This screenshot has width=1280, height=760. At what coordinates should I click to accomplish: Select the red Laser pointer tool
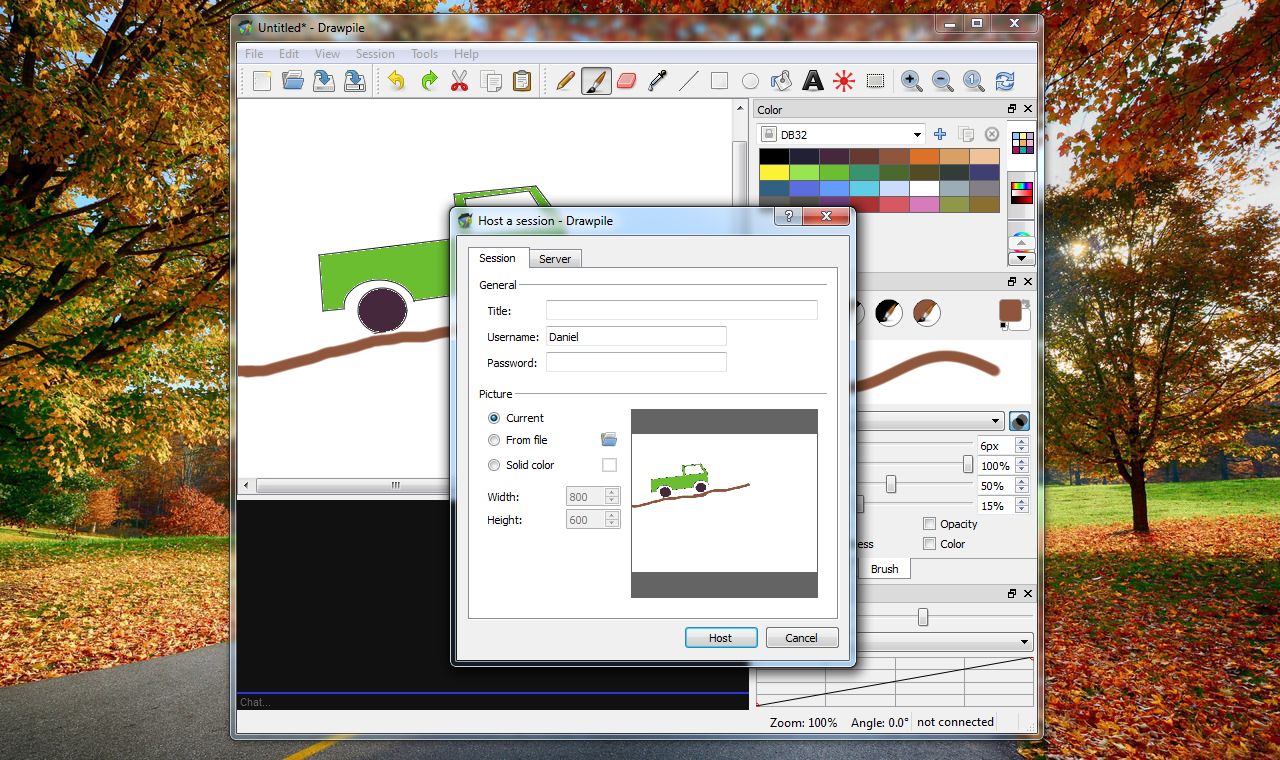(844, 81)
